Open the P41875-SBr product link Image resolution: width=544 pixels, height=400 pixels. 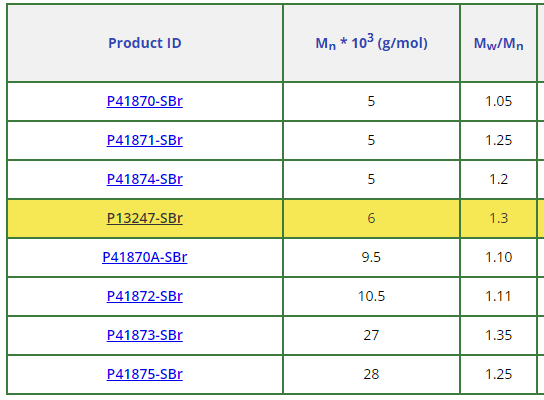145,374
